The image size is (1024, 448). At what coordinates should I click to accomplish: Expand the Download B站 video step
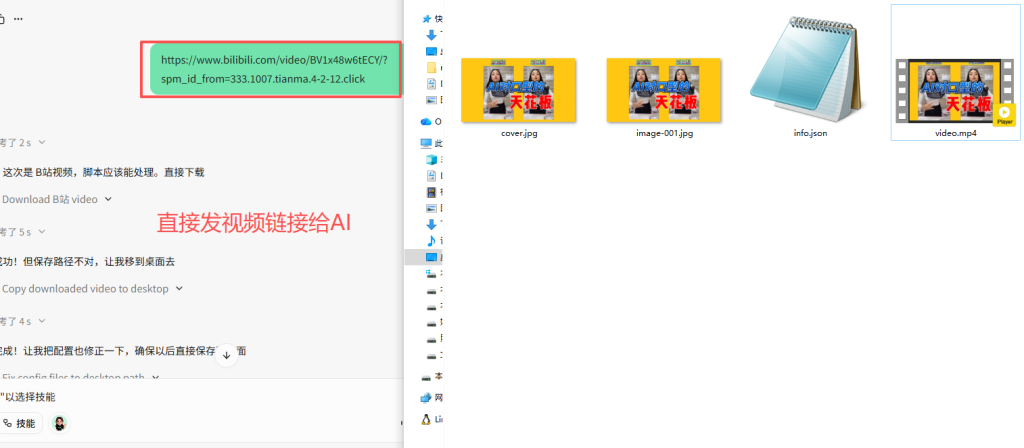point(57,199)
